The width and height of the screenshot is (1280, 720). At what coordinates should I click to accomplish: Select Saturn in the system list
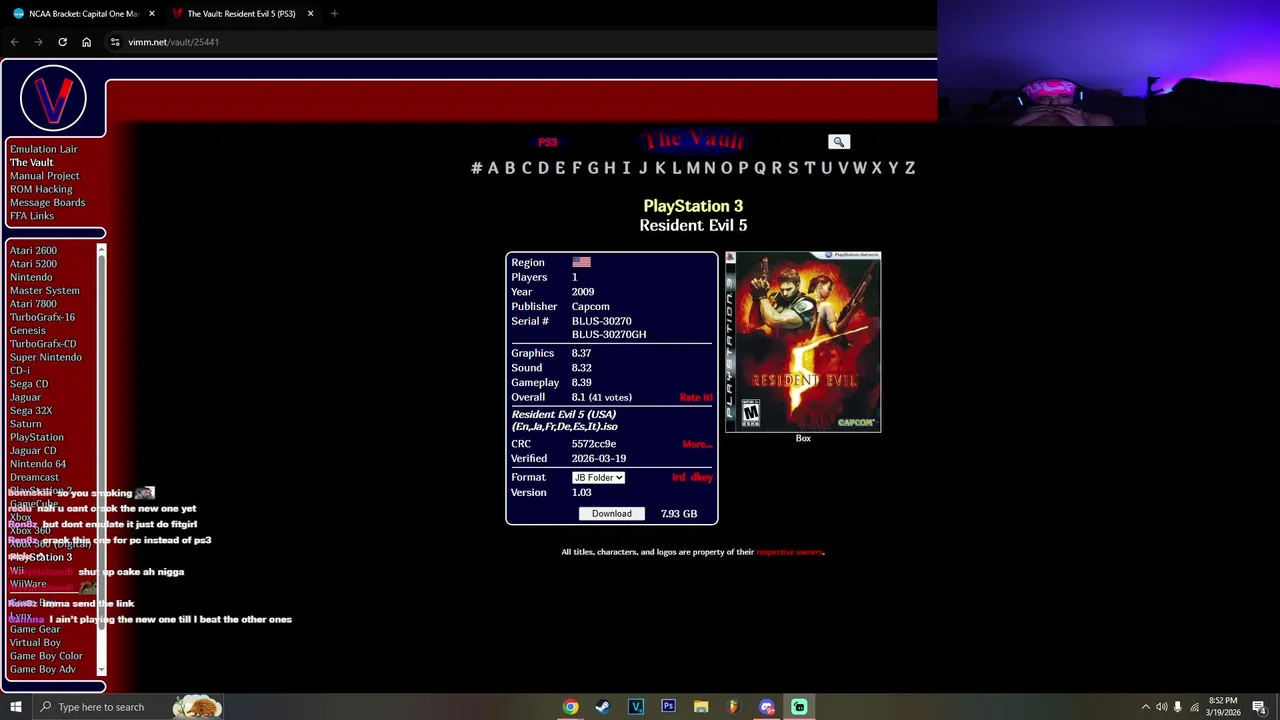point(26,424)
